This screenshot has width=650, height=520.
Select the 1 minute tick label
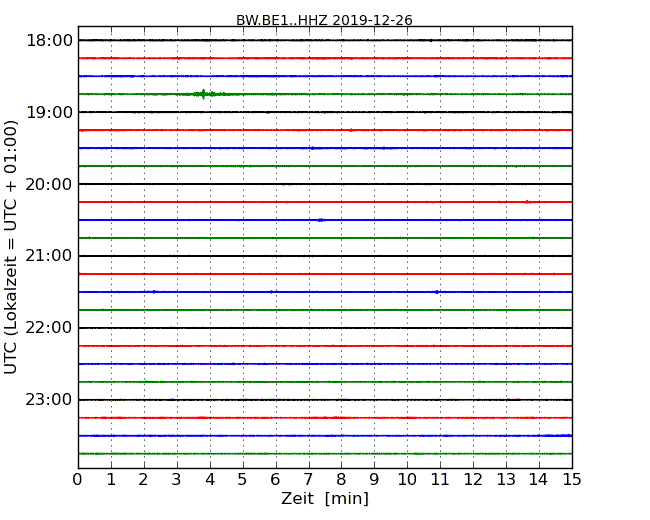coord(111,480)
